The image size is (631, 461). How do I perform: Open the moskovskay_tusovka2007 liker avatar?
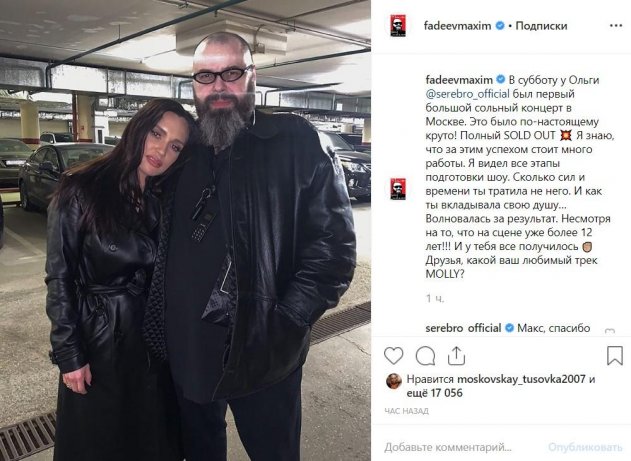(394, 381)
